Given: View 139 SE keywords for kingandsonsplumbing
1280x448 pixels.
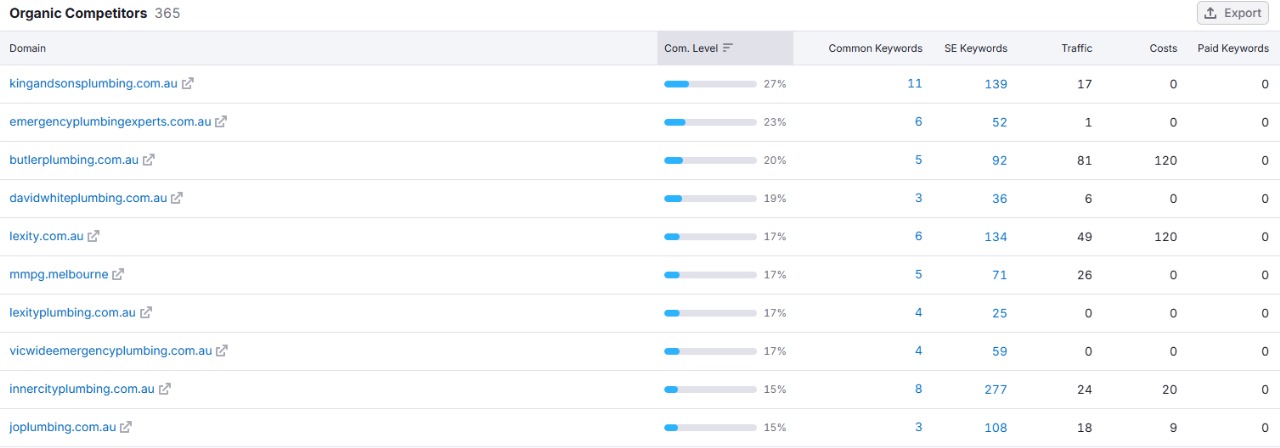Looking at the screenshot, I should tap(995, 84).
